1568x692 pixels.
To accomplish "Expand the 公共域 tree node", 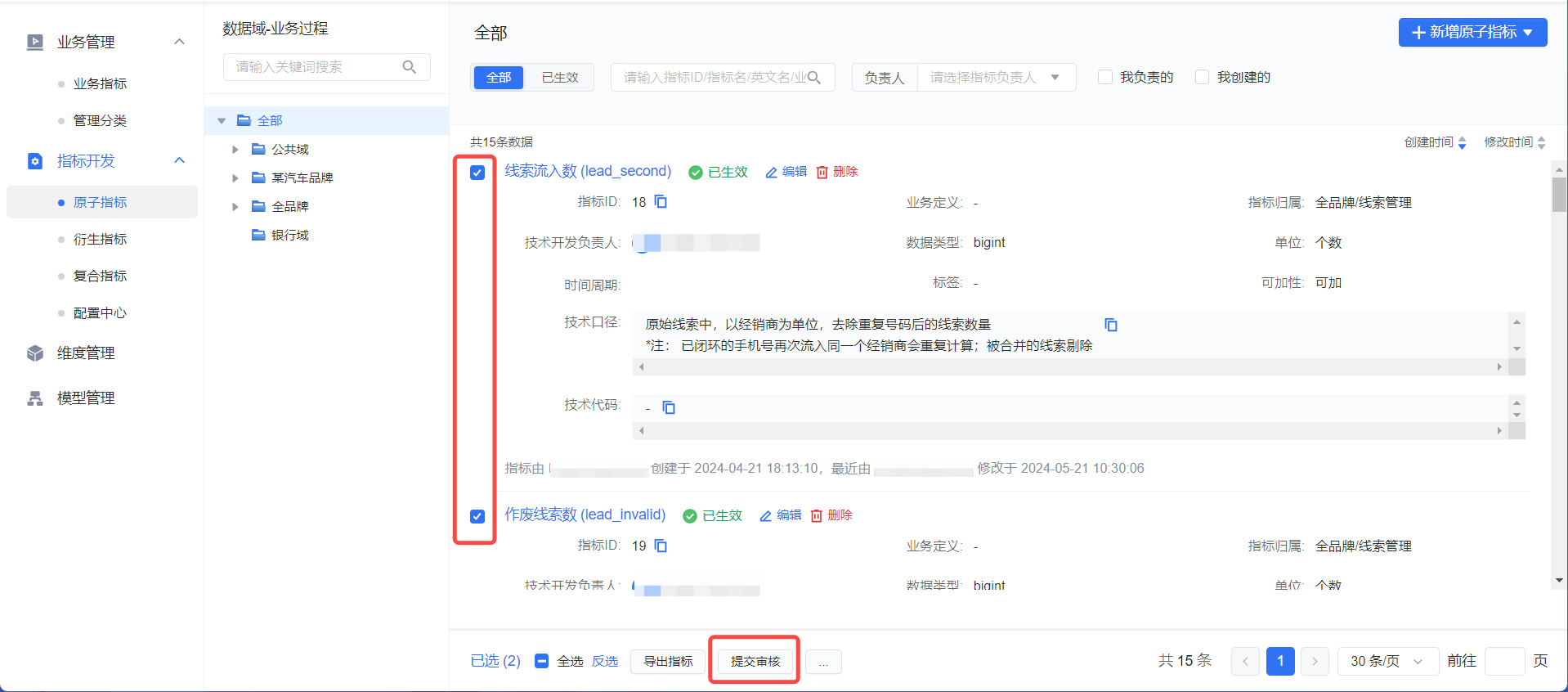I will [235, 150].
